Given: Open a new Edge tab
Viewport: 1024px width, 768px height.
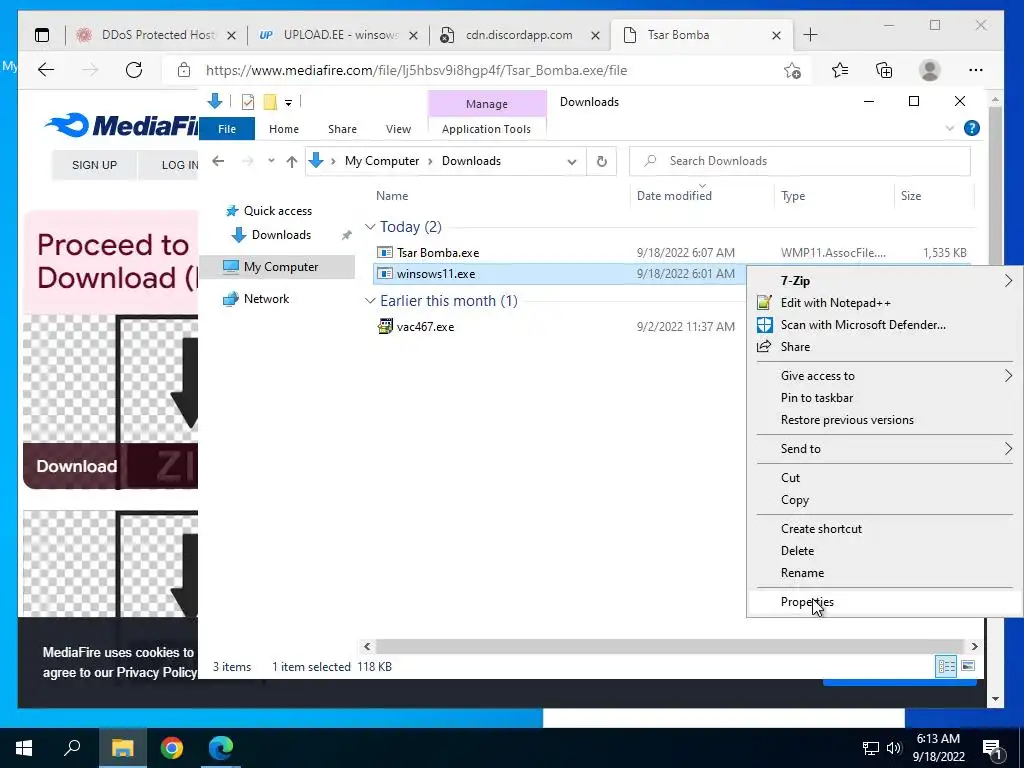Looking at the screenshot, I should tap(810, 35).
